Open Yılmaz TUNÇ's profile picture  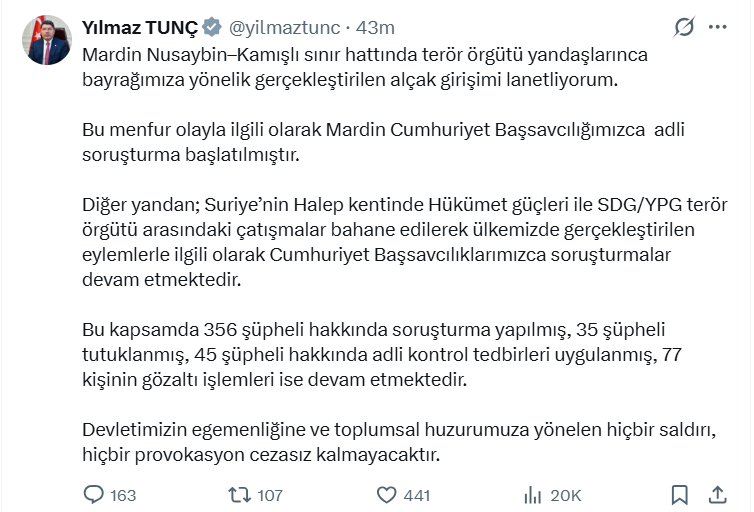tap(49, 40)
